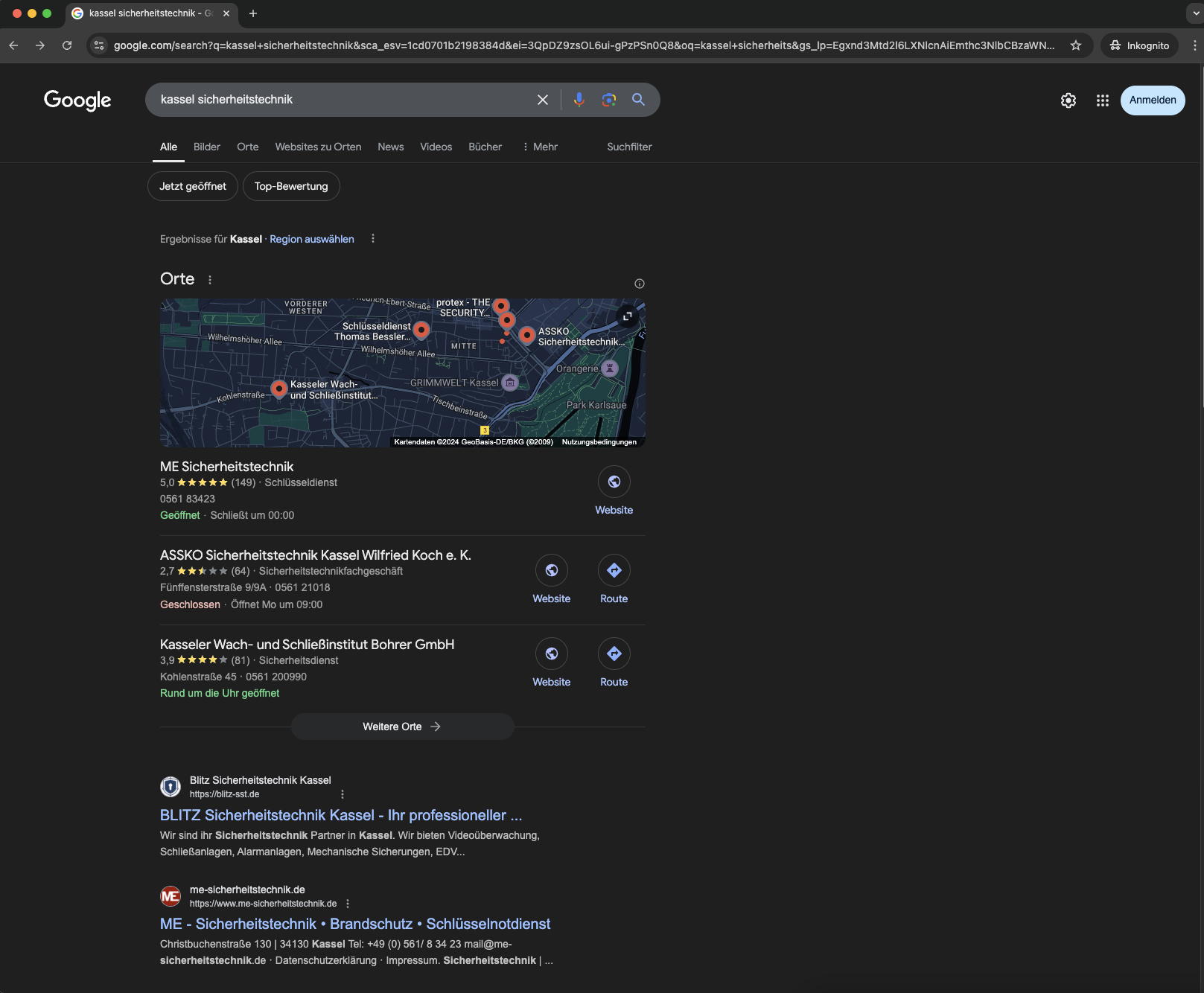Click the Google logo
The width and height of the screenshot is (1204, 993).
[77, 100]
